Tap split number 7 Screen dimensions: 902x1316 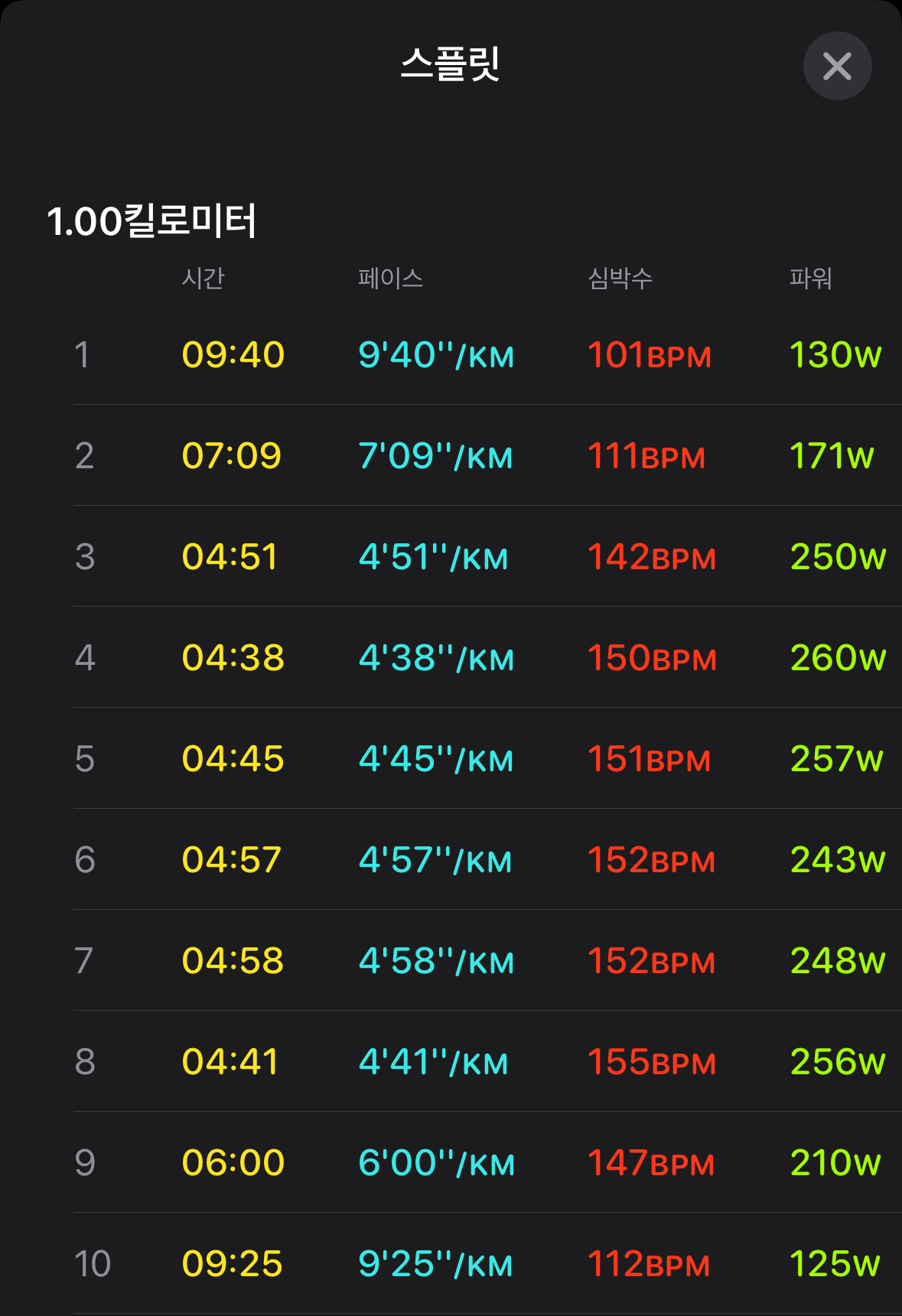[x=84, y=961]
